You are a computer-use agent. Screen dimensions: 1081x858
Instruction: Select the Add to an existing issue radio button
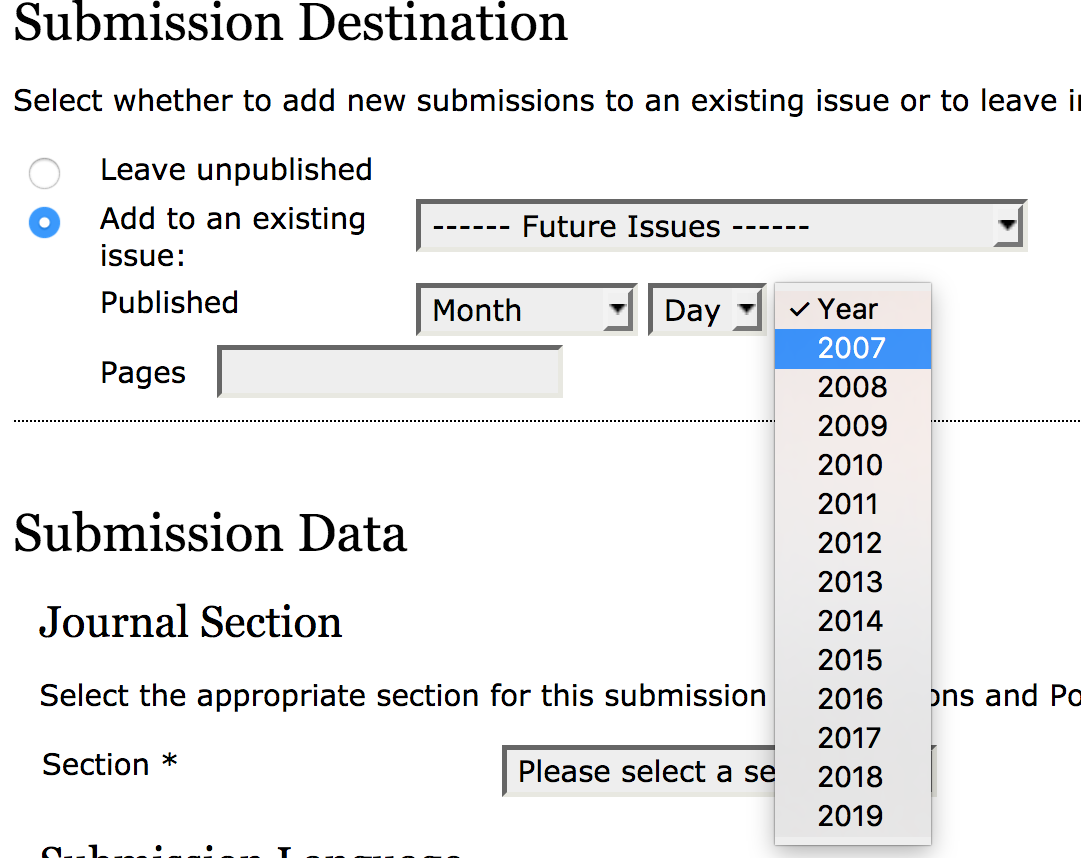[x=44, y=222]
